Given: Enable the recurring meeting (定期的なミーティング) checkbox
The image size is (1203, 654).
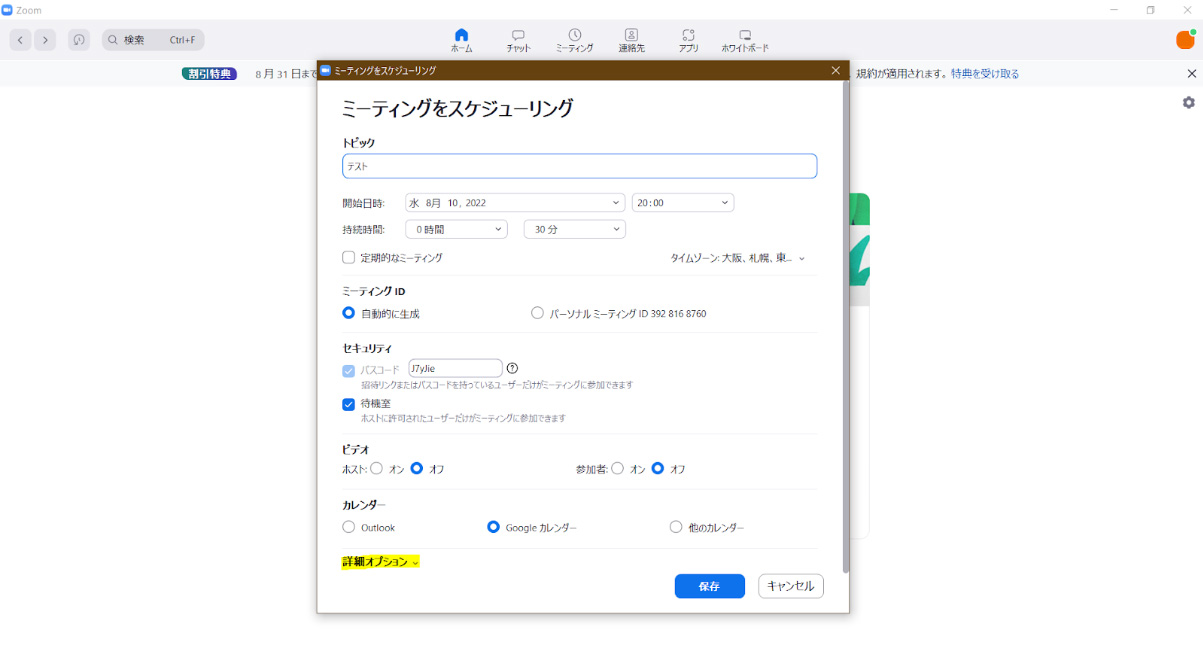Looking at the screenshot, I should [349, 258].
